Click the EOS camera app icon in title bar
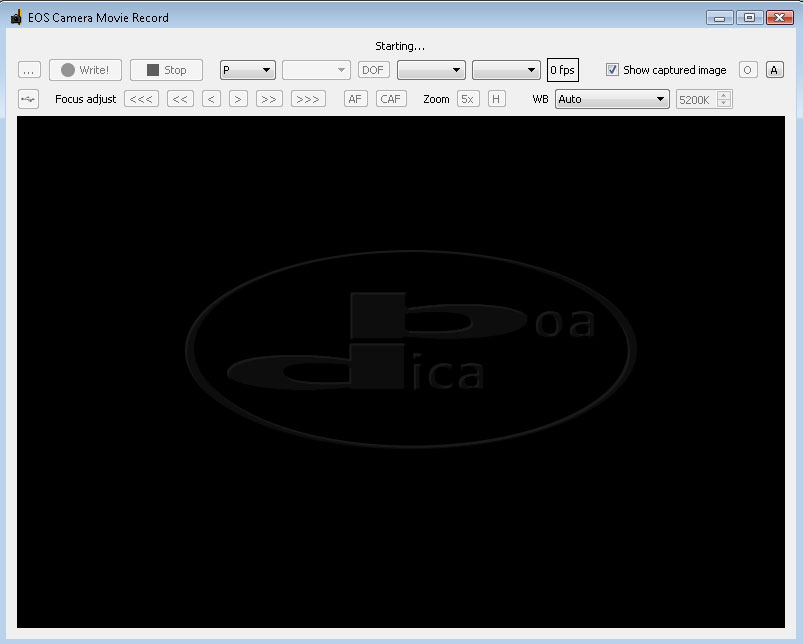Viewport: 803px width, 644px height. (16, 18)
